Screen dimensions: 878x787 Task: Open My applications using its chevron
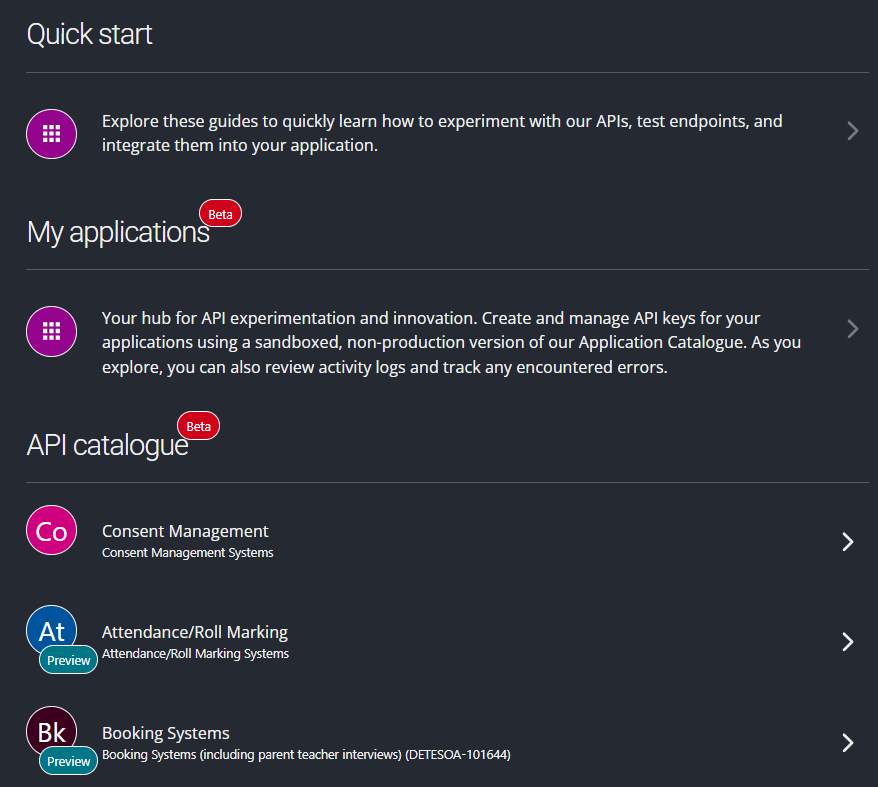tap(851, 329)
